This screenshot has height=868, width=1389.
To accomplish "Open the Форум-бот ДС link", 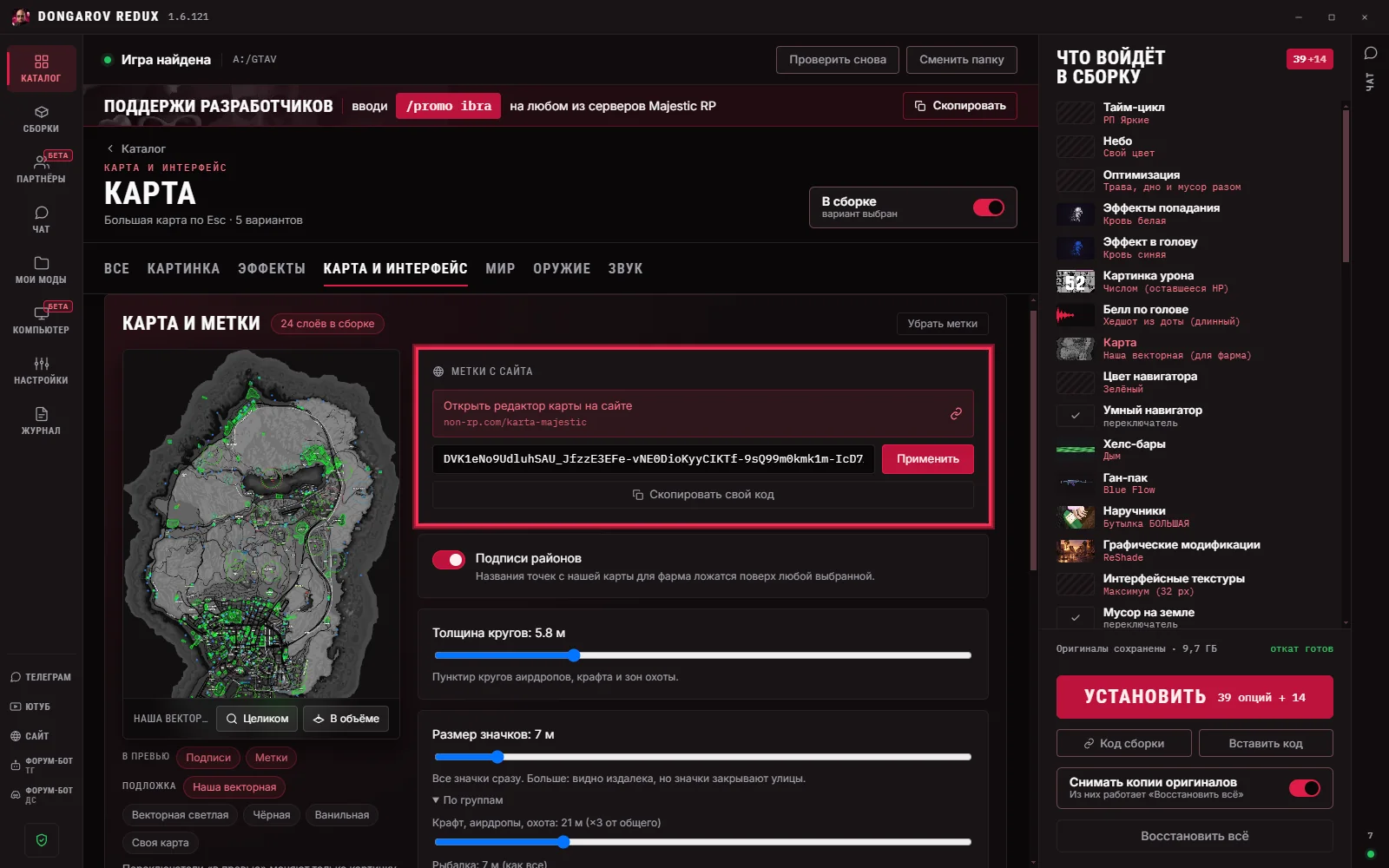I will coord(41,794).
